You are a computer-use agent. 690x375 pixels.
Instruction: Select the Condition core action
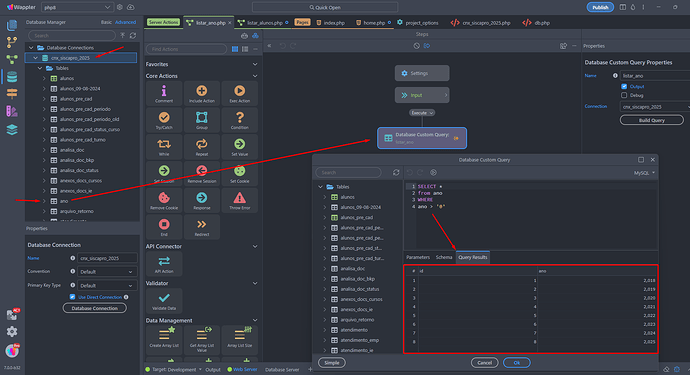[239, 120]
